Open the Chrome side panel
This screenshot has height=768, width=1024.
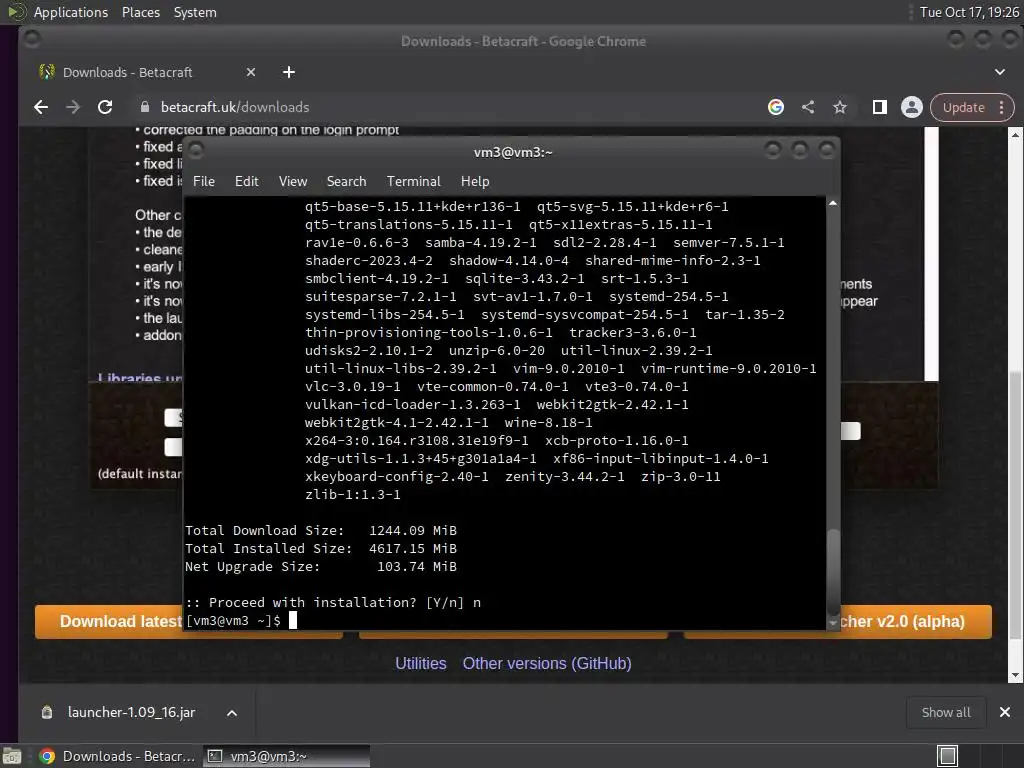point(880,107)
